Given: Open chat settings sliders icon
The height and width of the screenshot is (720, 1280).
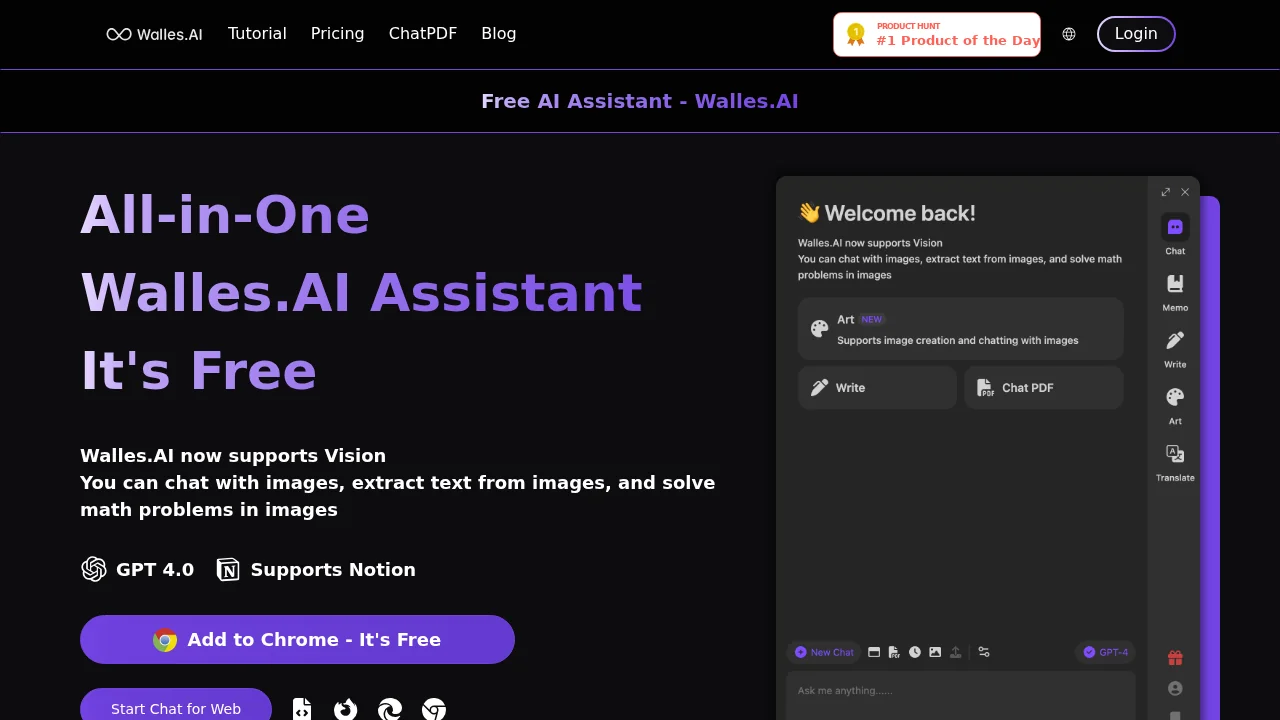Looking at the screenshot, I should (x=984, y=652).
